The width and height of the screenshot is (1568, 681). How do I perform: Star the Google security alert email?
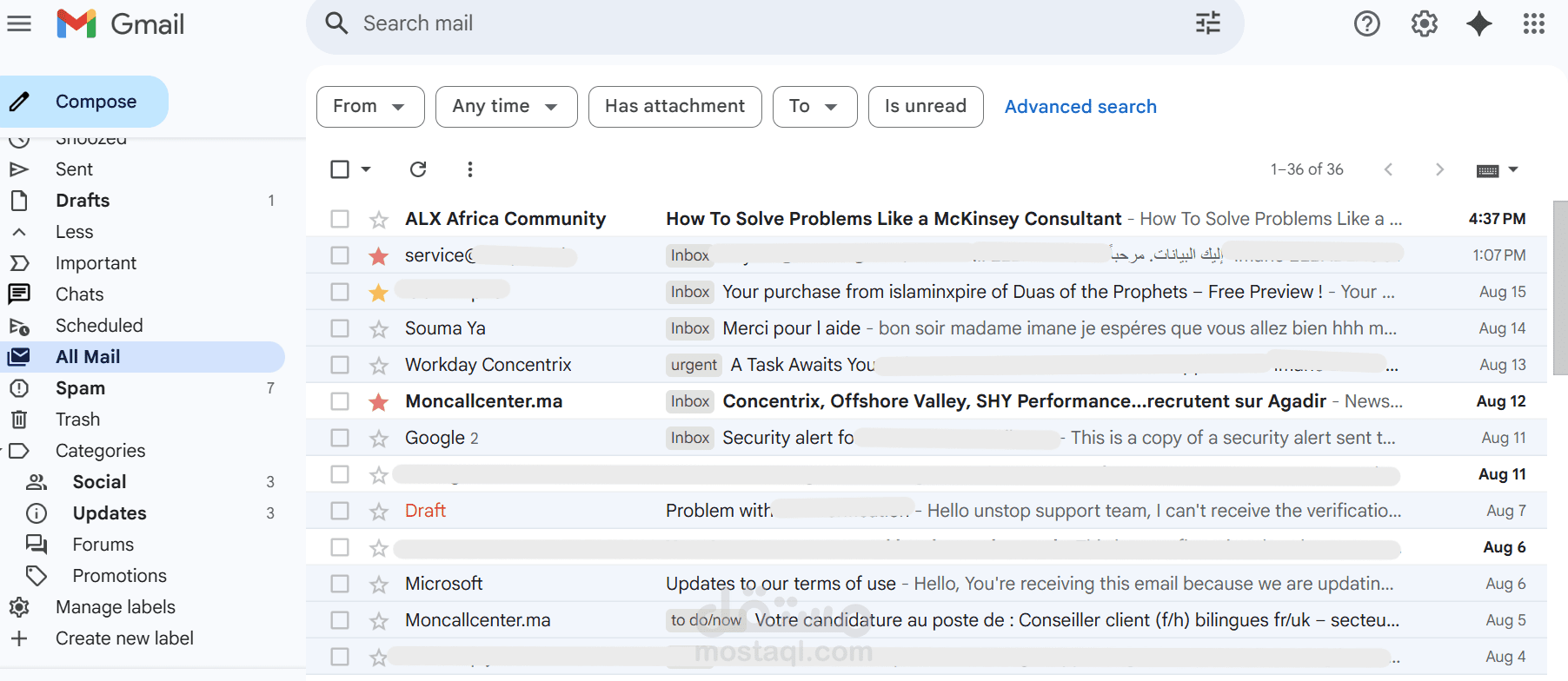coord(378,439)
